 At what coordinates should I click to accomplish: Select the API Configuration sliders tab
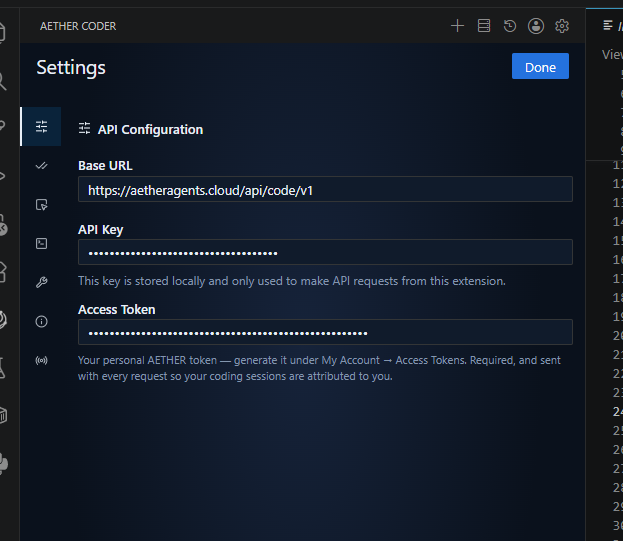pos(41,127)
